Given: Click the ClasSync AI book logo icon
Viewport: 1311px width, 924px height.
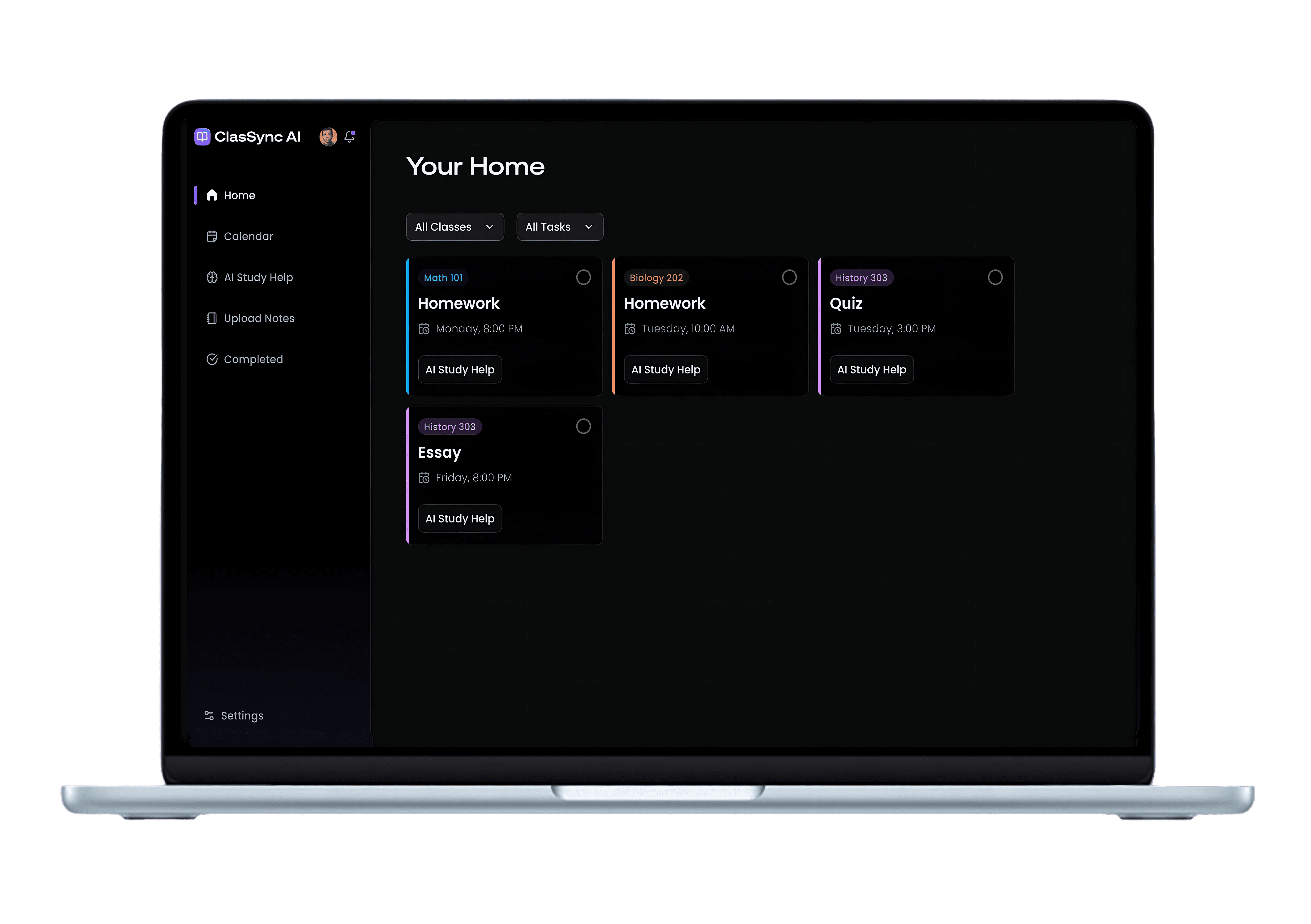Looking at the screenshot, I should pos(202,137).
